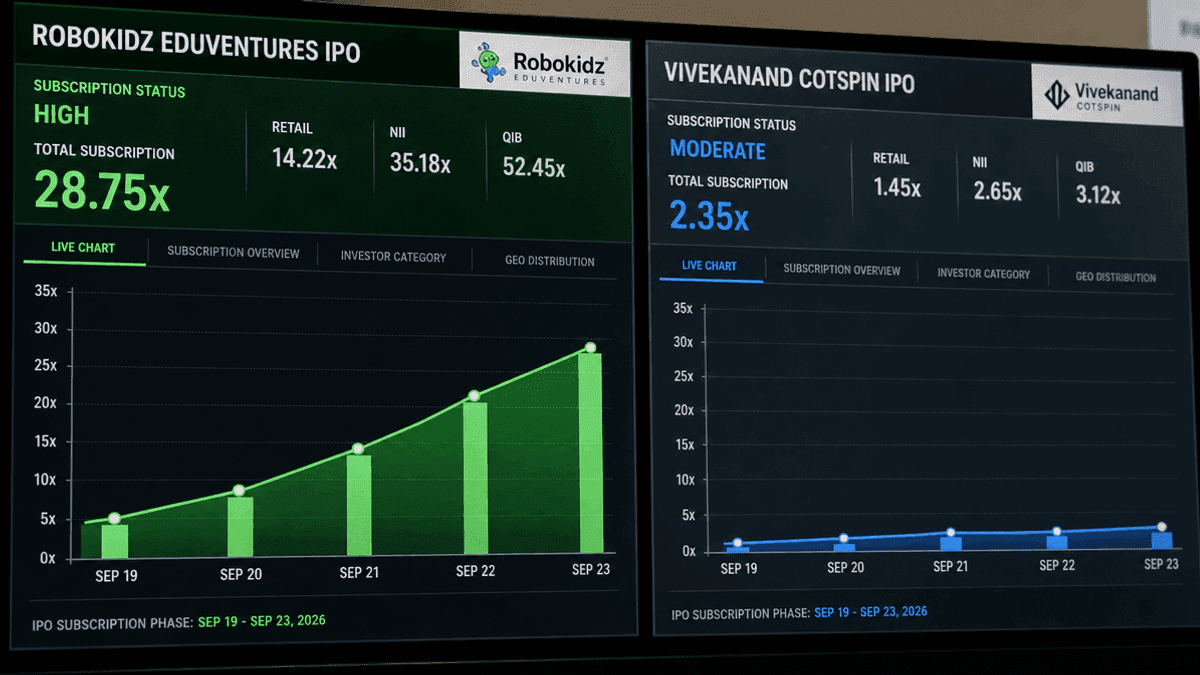The height and width of the screenshot is (675, 1200).
Task: Click the green SEP 23 bar in Robokidz chart
Action: pyautogui.click(x=590, y=453)
